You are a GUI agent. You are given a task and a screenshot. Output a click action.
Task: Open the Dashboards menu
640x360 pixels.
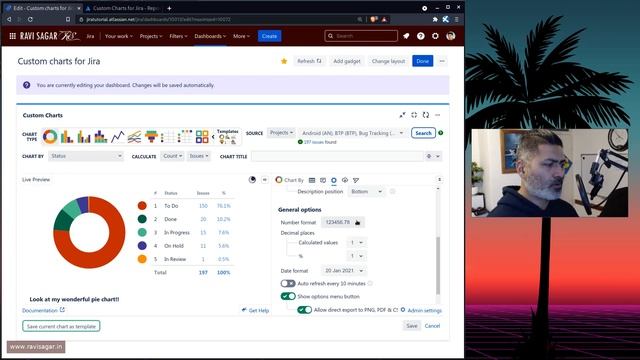pos(210,36)
